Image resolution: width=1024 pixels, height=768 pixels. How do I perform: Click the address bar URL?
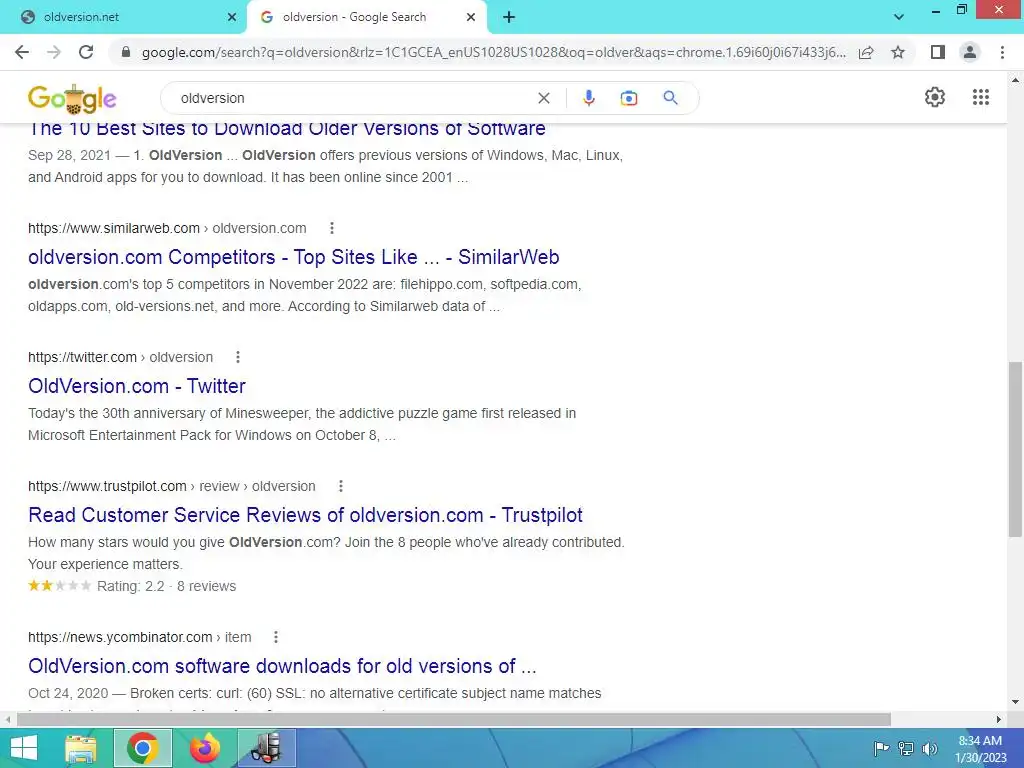coord(493,52)
